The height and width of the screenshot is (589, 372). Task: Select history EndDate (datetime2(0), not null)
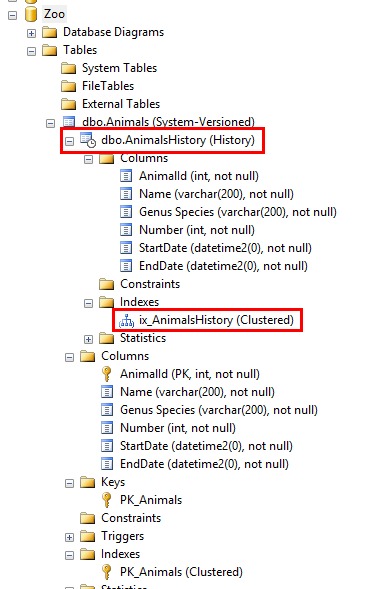(223, 266)
